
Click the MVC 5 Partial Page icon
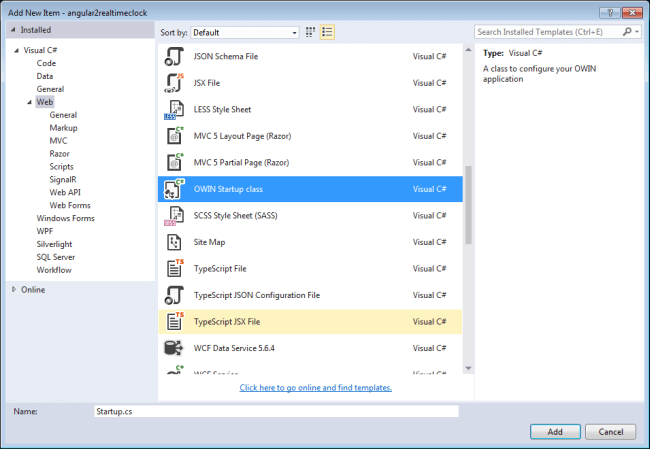point(174,163)
